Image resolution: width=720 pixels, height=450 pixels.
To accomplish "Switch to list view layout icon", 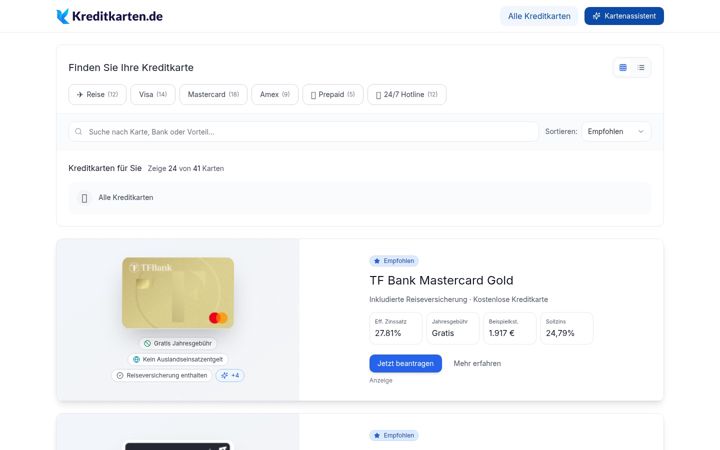I will pyautogui.click(x=641, y=68).
